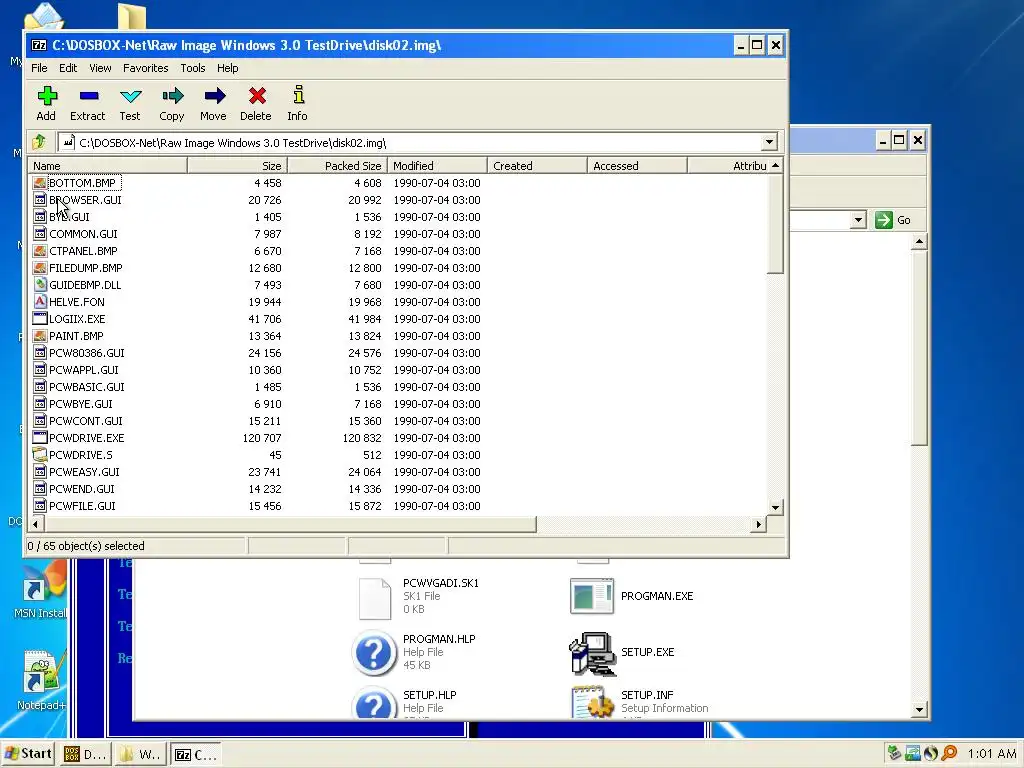Switch to DOSBox taskbar button
This screenshot has height=768, width=1024.
[x=85, y=754]
